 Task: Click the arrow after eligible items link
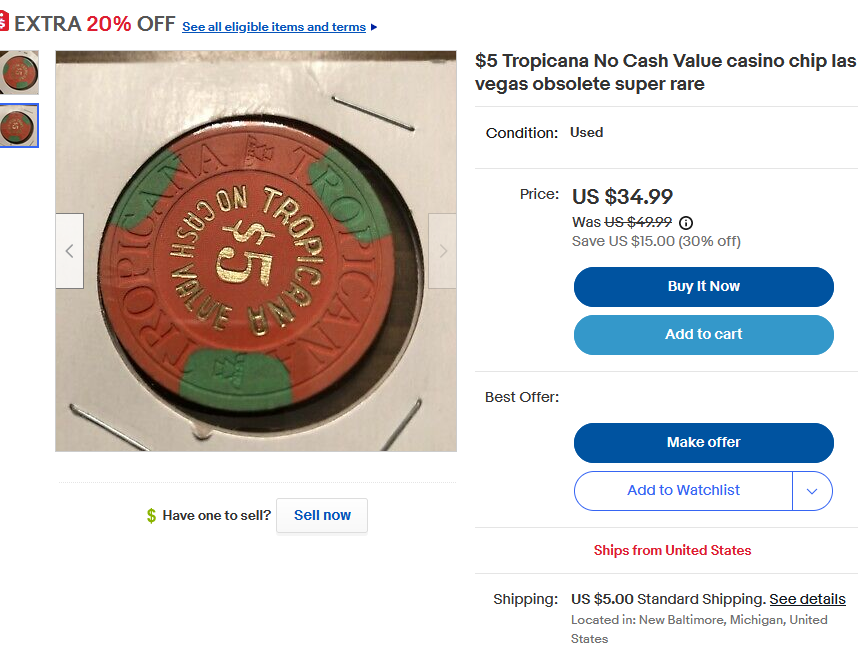pyautogui.click(x=374, y=27)
